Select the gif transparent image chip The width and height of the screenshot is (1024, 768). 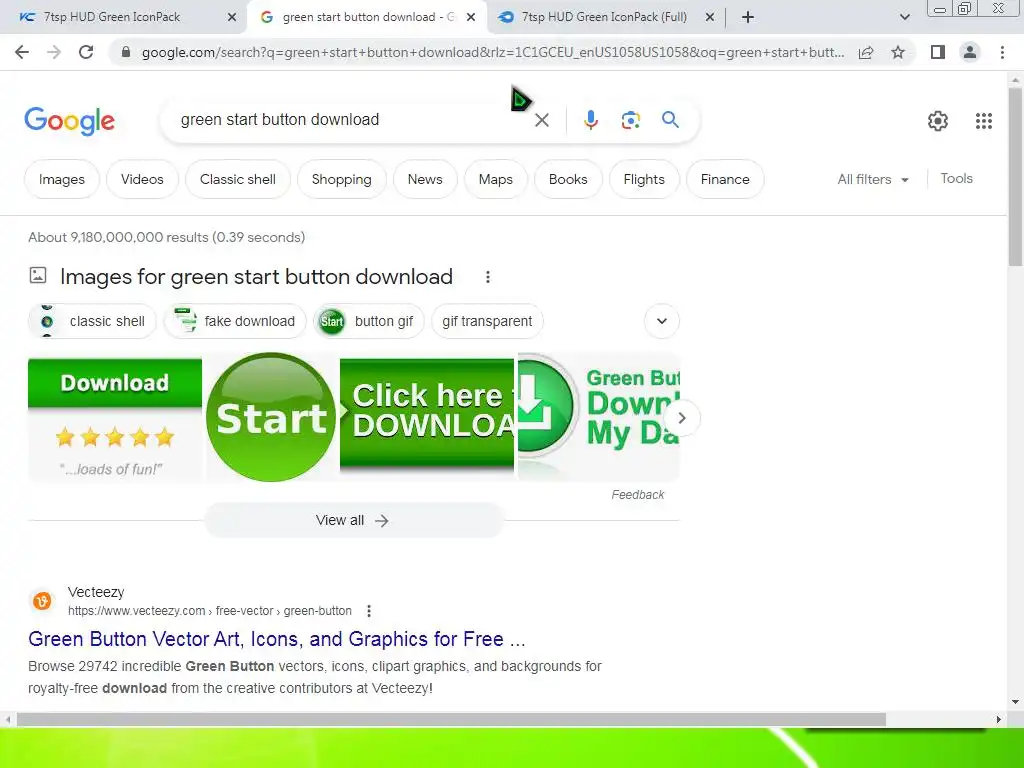coord(487,321)
